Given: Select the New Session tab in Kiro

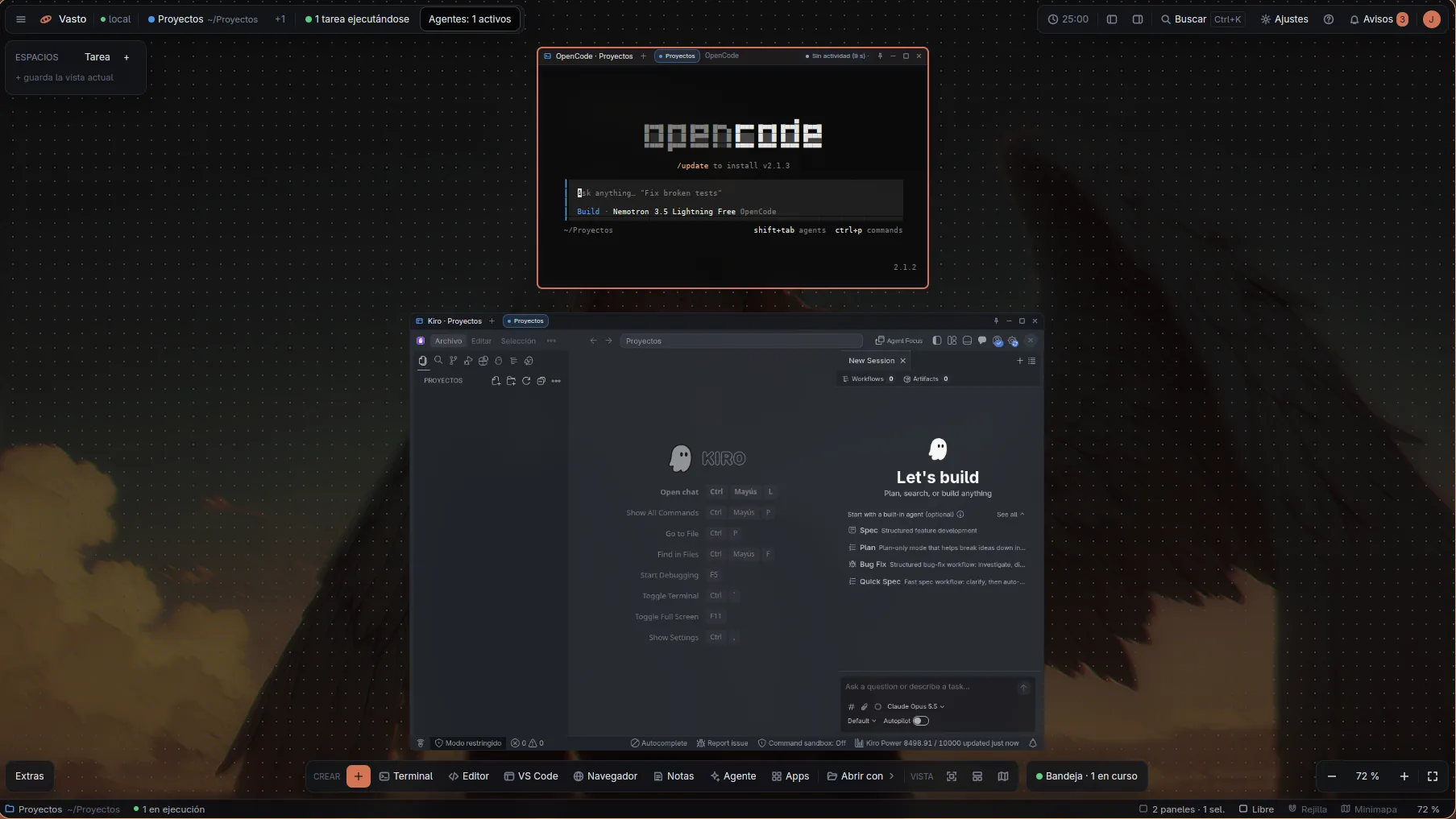Looking at the screenshot, I should [x=871, y=361].
